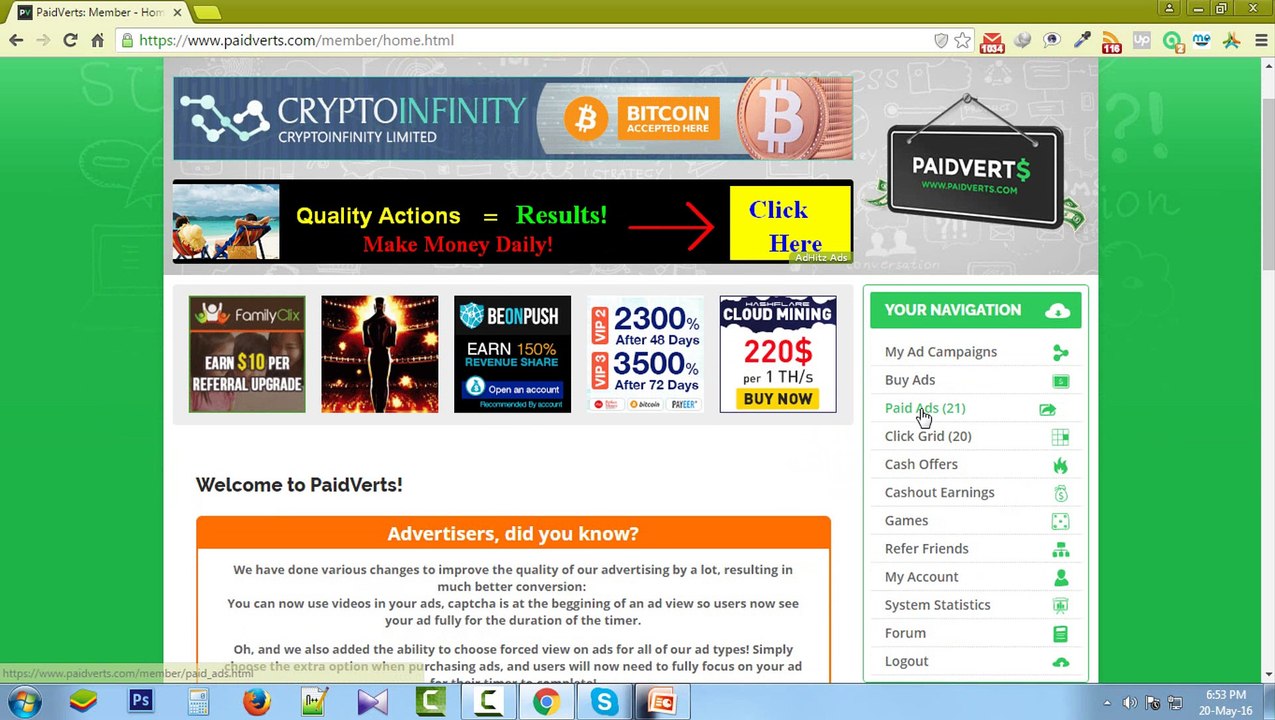
Task: Click the Buy Ads money icon
Action: [1060, 380]
